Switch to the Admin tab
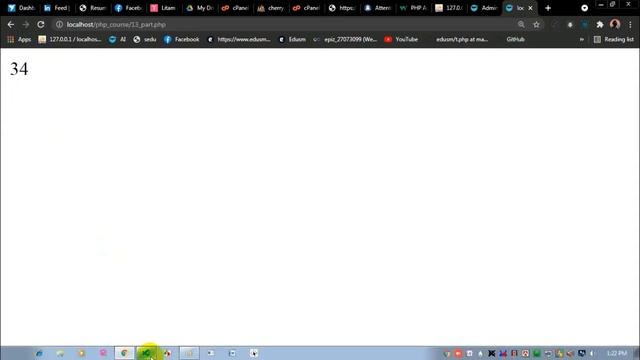The image size is (640, 360). [484, 8]
